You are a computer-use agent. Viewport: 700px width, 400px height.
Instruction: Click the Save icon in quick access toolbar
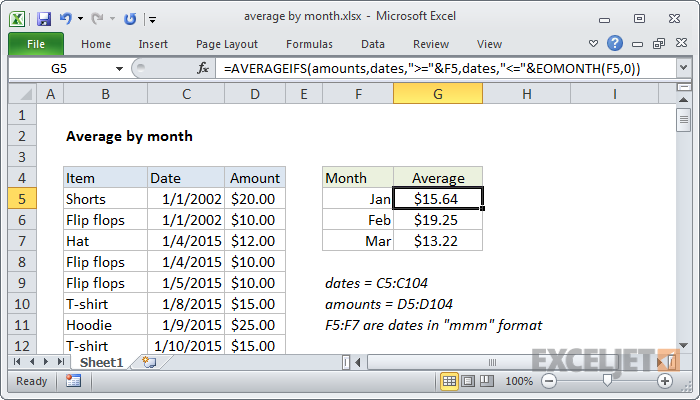pos(43,18)
